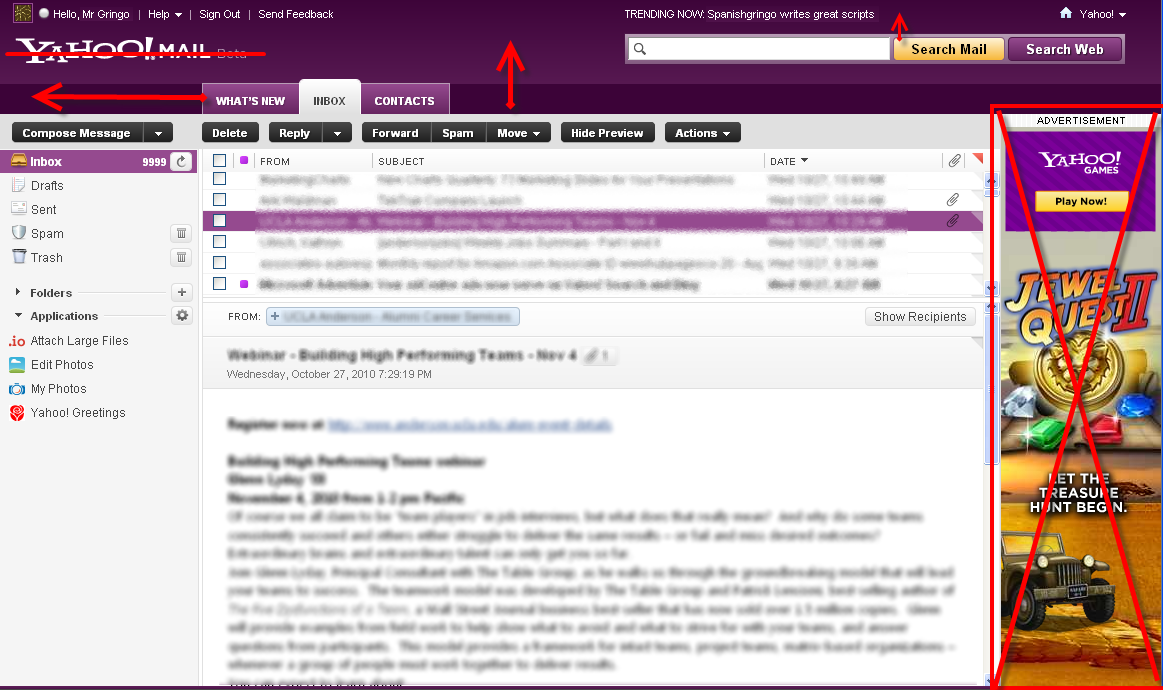Expand the Folders section
This screenshot has width=1163, height=690.
click(18, 292)
